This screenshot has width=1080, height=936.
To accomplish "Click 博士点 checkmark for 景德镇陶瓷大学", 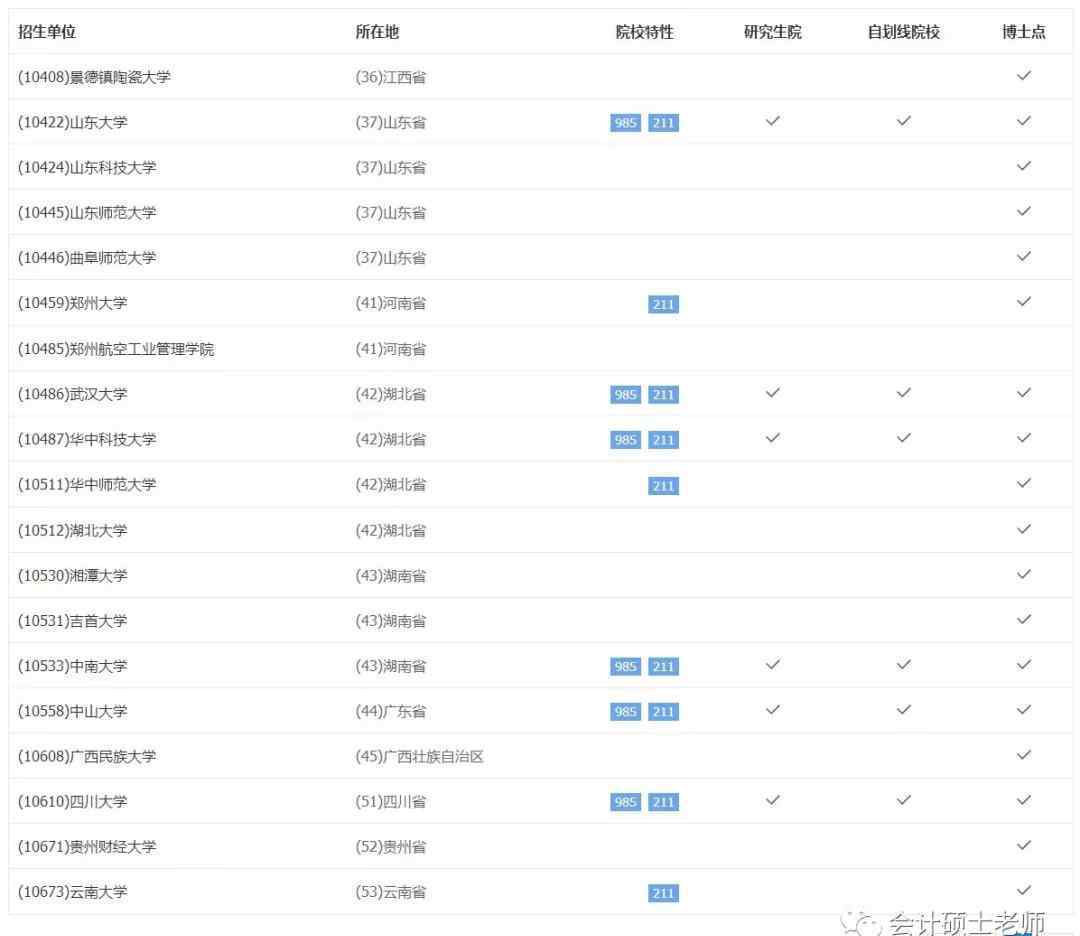I will point(1024,75).
